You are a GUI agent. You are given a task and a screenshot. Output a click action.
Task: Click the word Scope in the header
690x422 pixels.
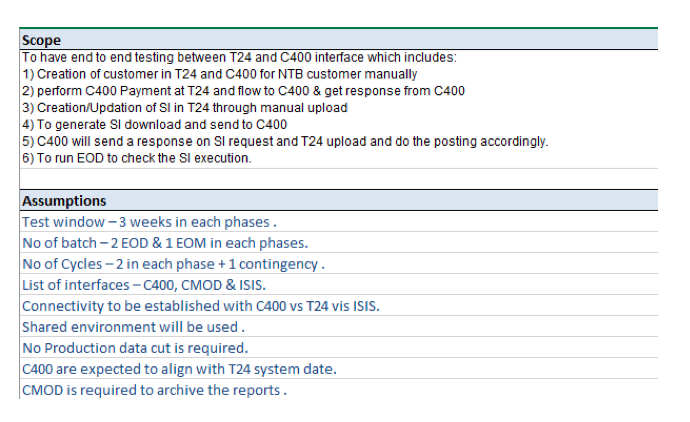41,40
